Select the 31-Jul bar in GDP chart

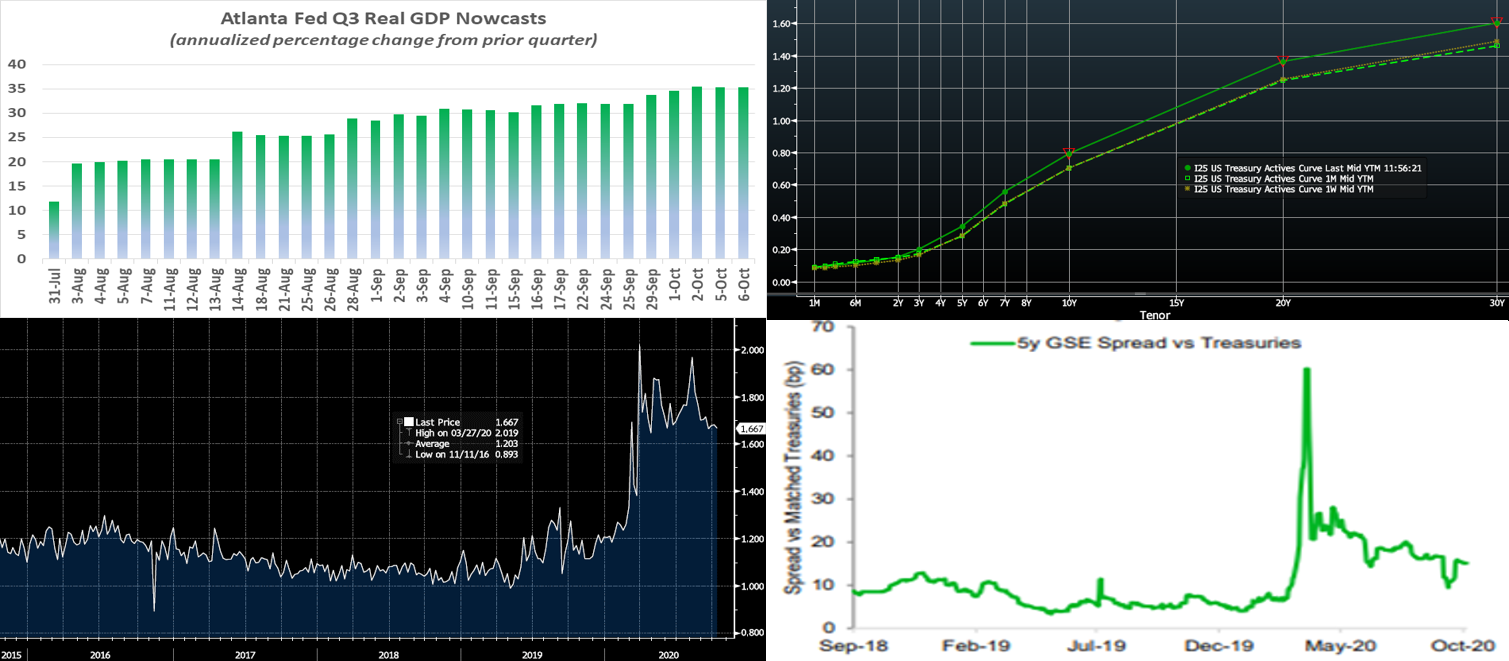point(54,230)
